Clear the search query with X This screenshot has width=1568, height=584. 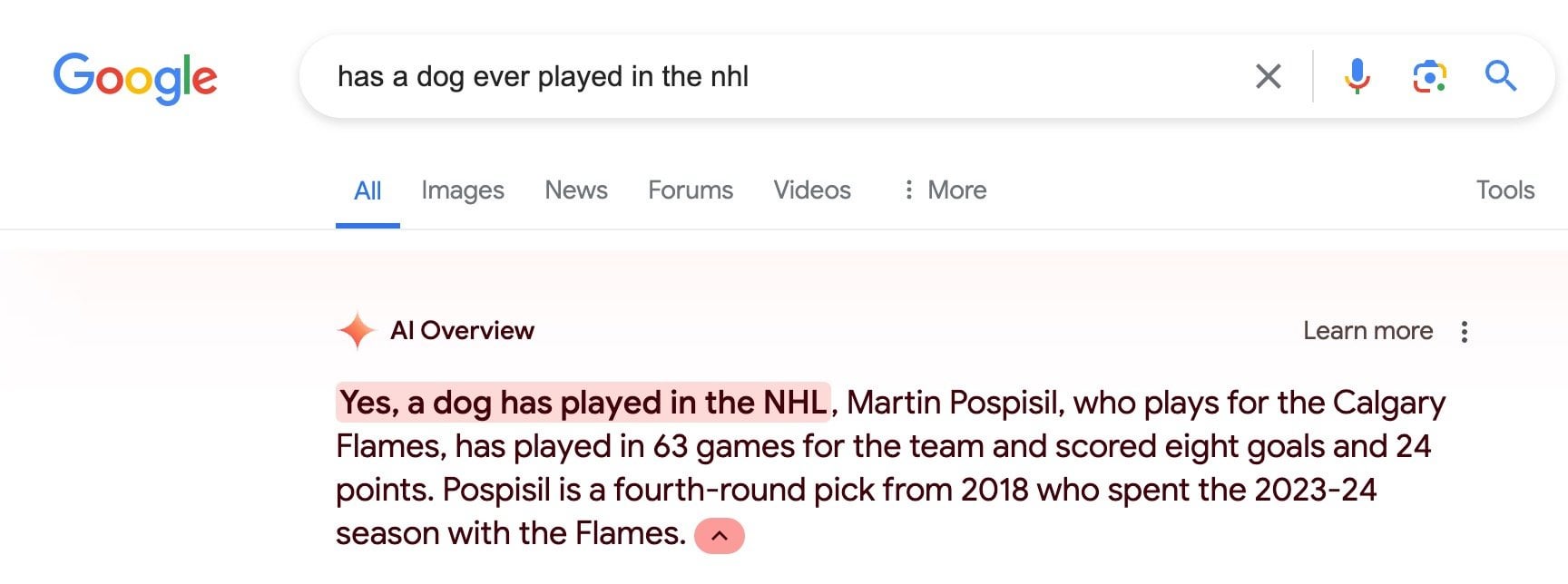(x=1268, y=76)
